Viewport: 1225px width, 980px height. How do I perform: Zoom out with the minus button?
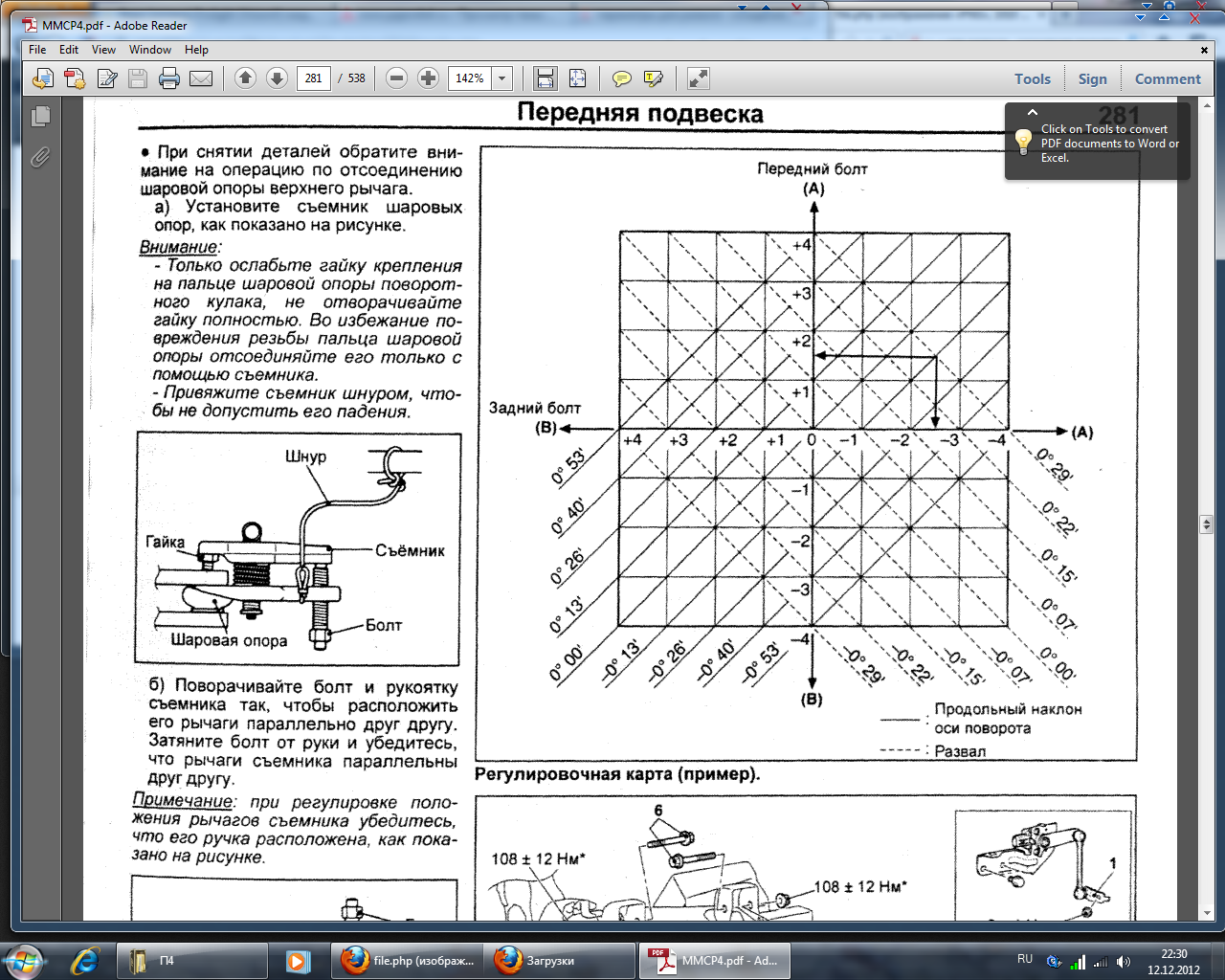click(x=397, y=78)
